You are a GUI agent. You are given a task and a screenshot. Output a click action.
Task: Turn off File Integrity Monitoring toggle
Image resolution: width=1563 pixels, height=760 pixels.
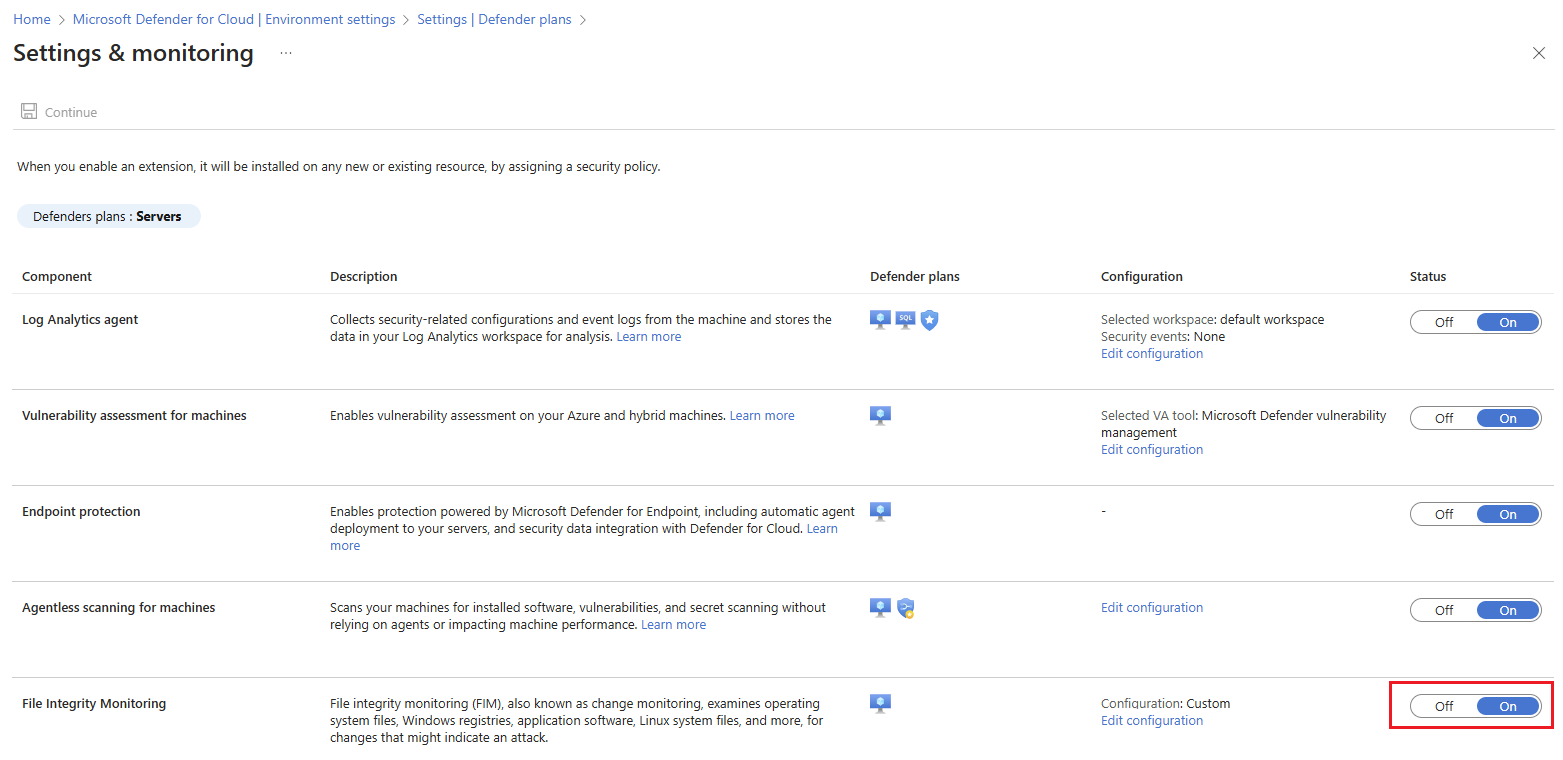(1444, 706)
